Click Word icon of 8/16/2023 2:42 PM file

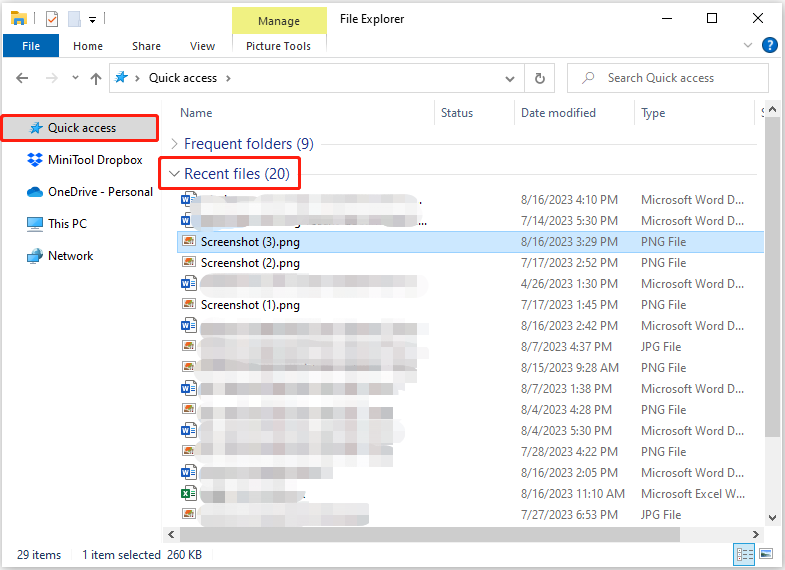(x=189, y=326)
